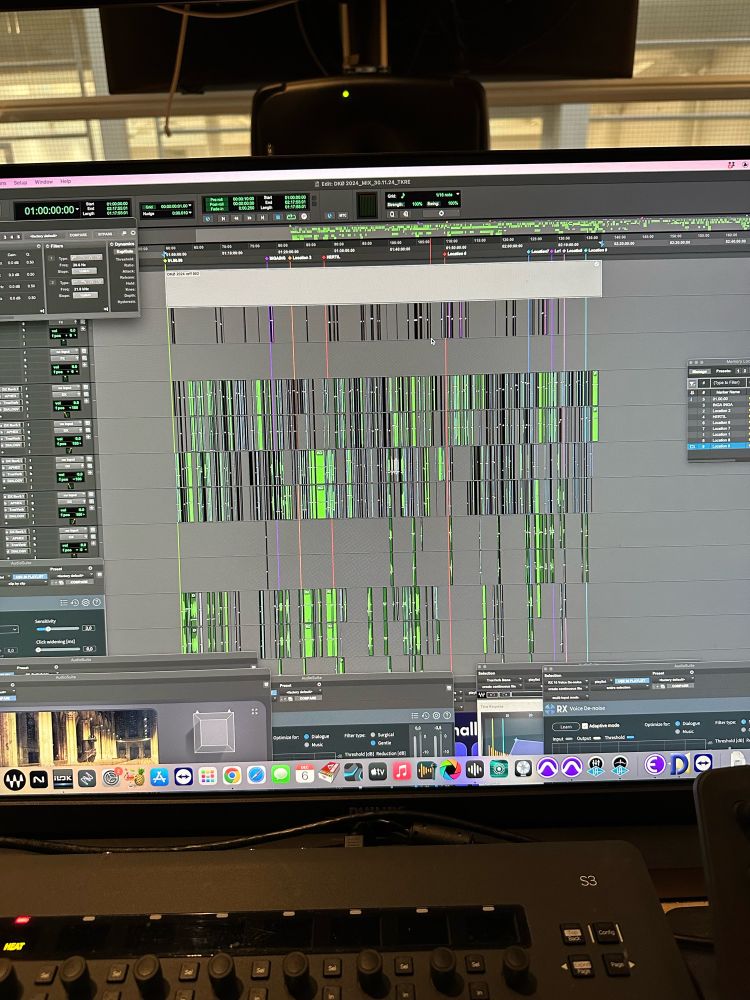Screen dimensions: 750x1000
Task: Click the Fast Forward transport button
Action: (x=249, y=218)
